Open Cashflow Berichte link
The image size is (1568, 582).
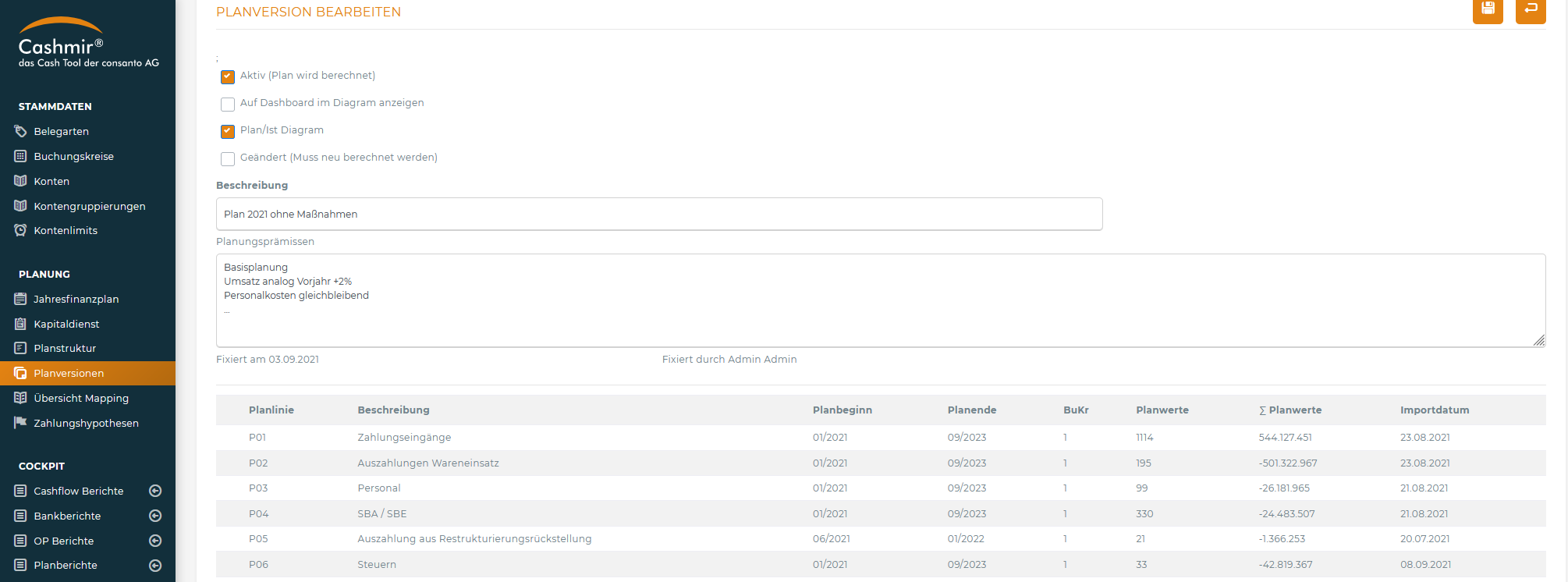pyautogui.click(x=78, y=491)
